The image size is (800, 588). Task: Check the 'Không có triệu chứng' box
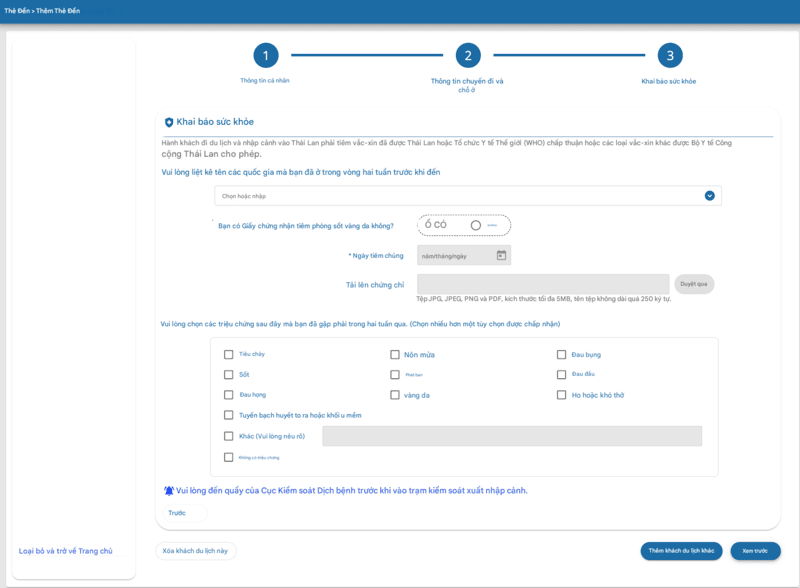click(229, 457)
